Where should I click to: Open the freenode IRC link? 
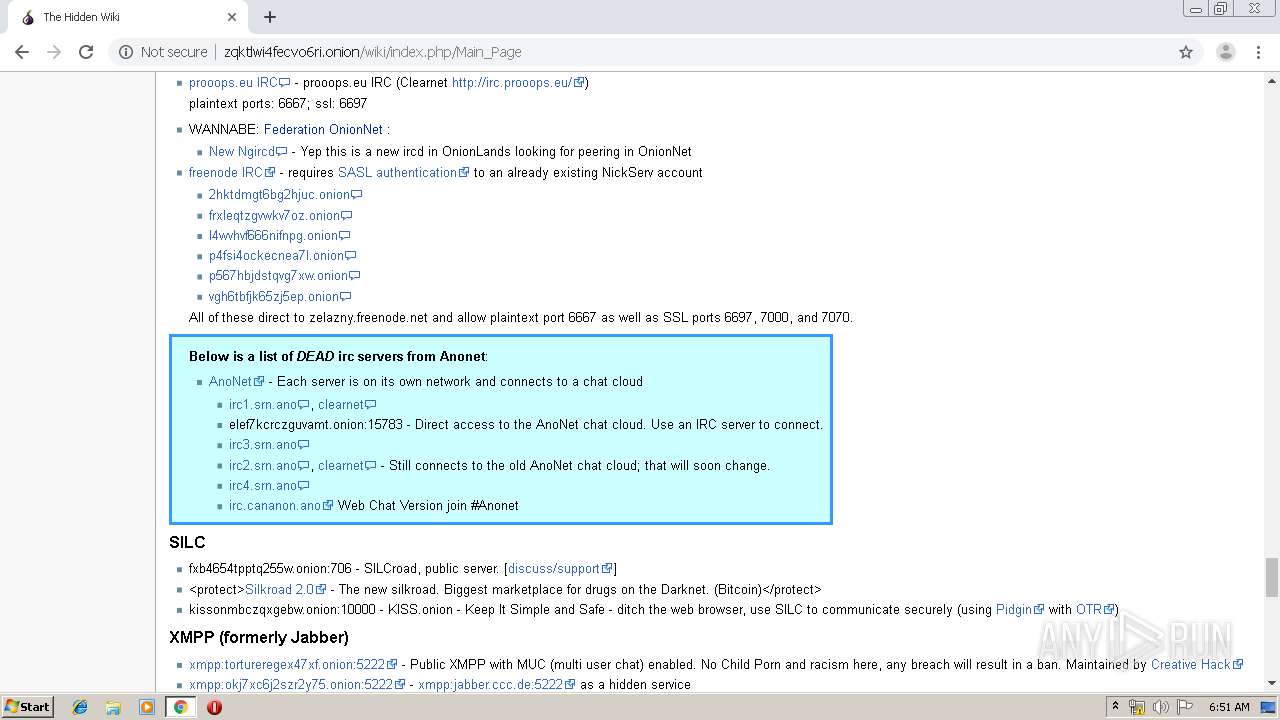pyautogui.click(x=232, y=172)
